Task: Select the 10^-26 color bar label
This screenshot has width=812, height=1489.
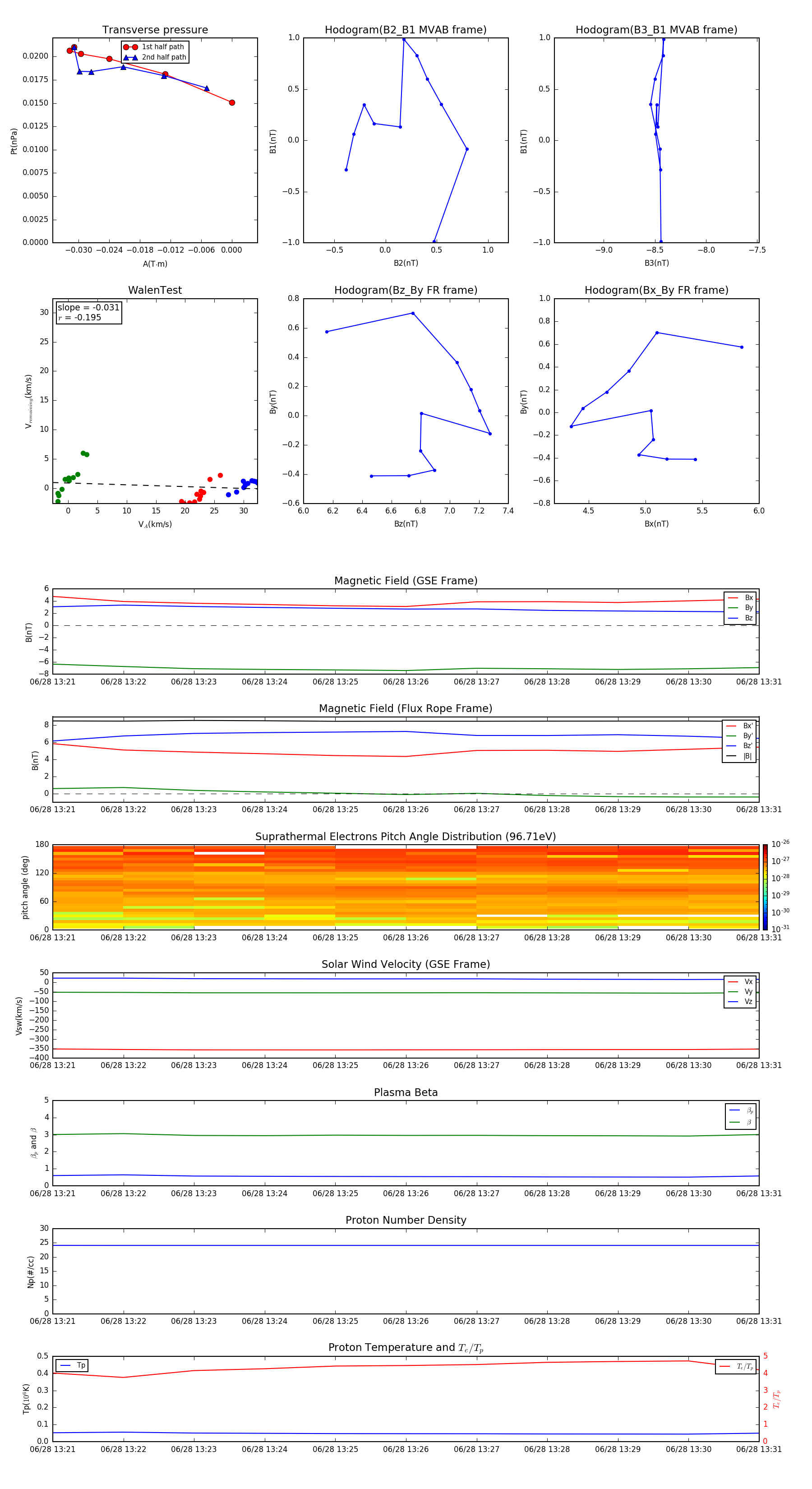Action: point(780,844)
